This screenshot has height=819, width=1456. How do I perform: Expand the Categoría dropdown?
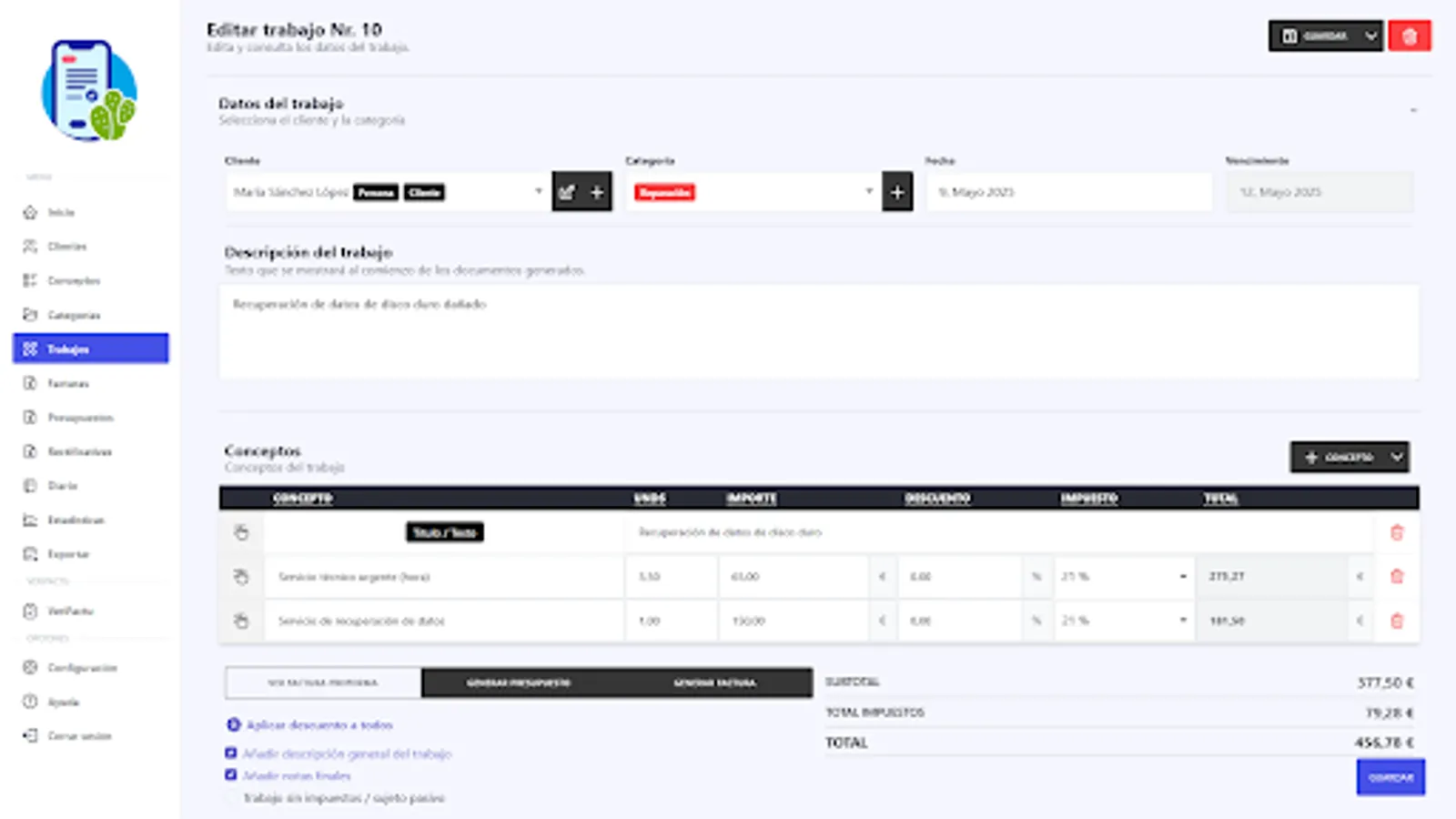(867, 192)
